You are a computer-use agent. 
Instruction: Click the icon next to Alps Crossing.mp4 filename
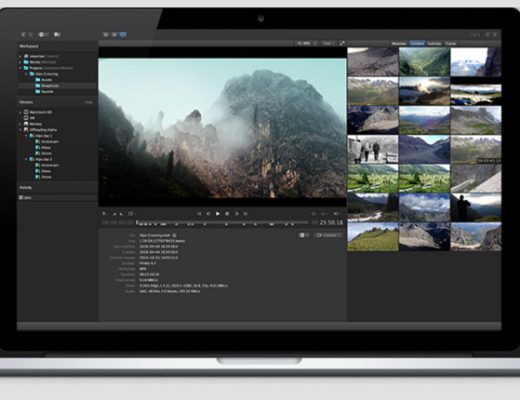click(174, 235)
